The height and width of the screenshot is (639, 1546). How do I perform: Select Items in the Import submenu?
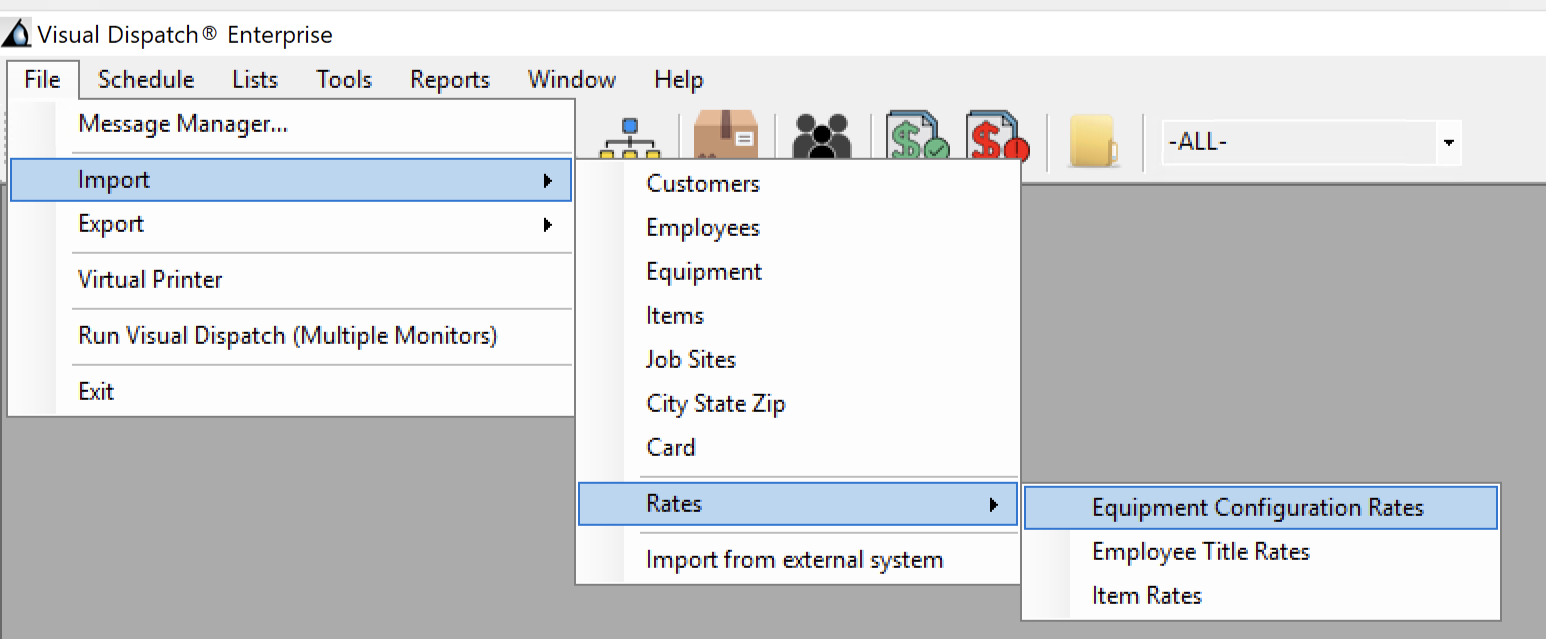[798, 316]
